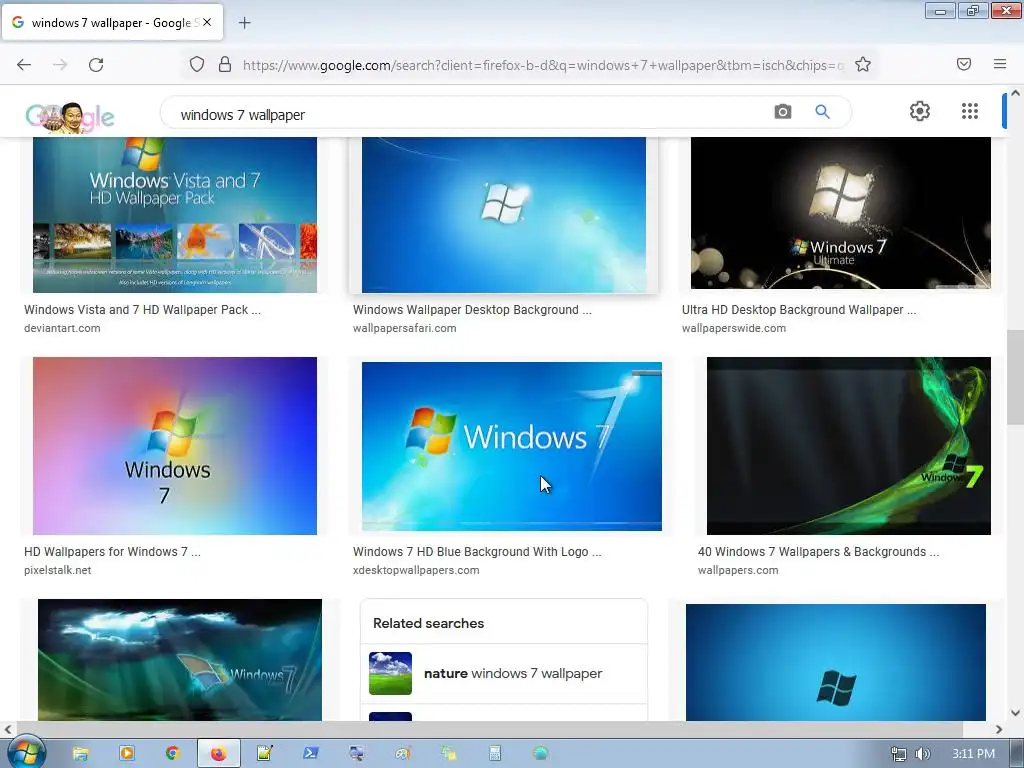Open the Google apps grid
The width and height of the screenshot is (1024, 768).
click(x=970, y=111)
